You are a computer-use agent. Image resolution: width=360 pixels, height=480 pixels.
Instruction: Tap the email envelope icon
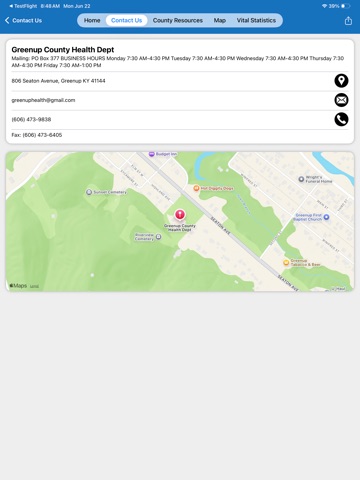pos(341,100)
